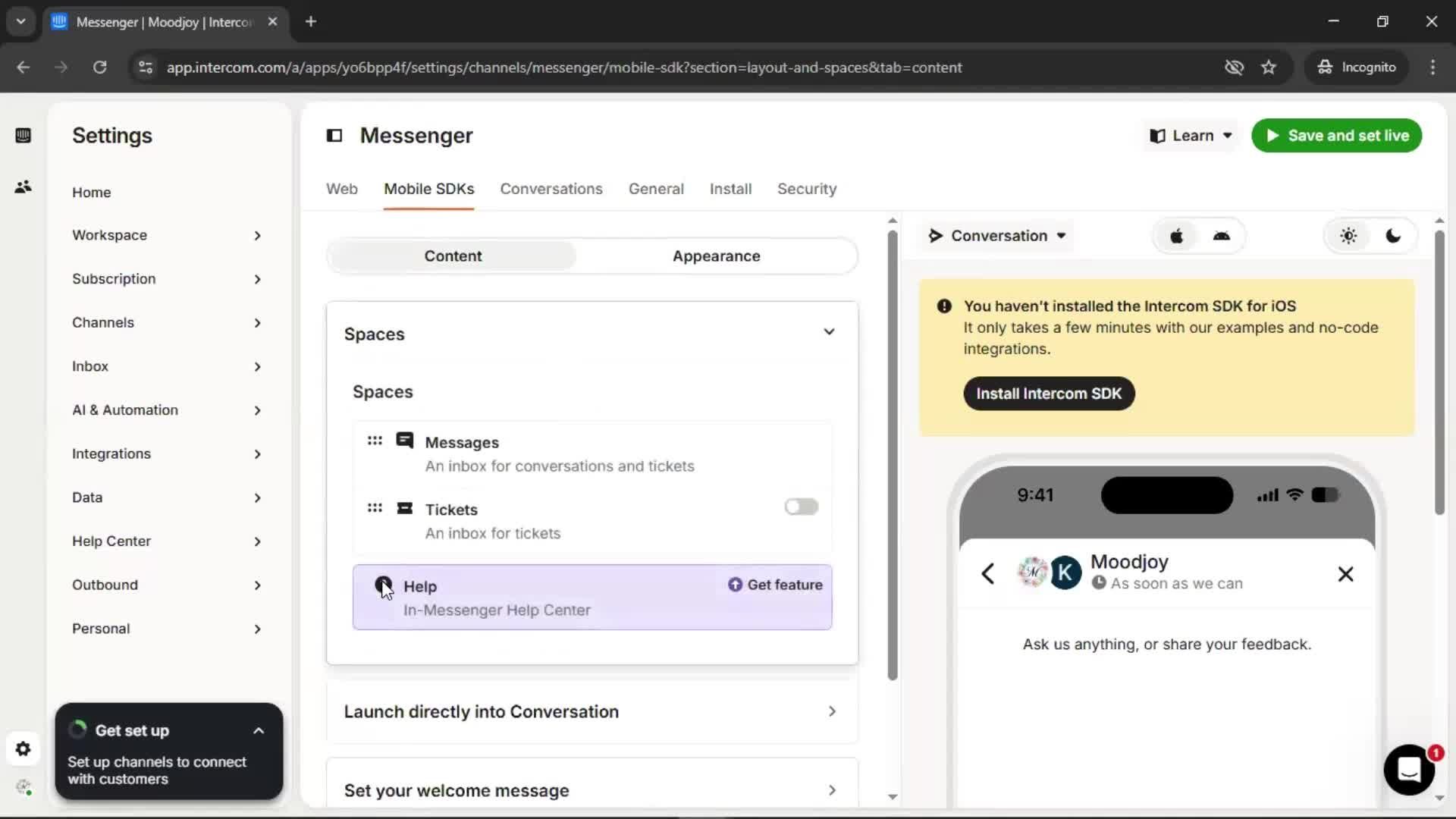Select the Content segment
The height and width of the screenshot is (819, 1456).
tap(453, 256)
